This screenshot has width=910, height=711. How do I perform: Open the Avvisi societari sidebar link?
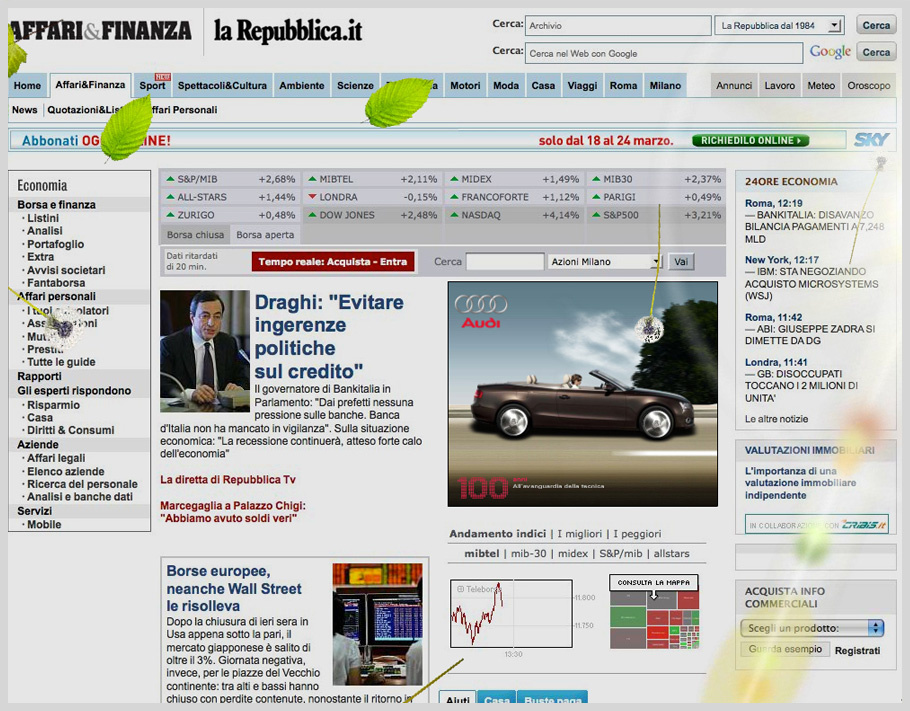(x=66, y=270)
